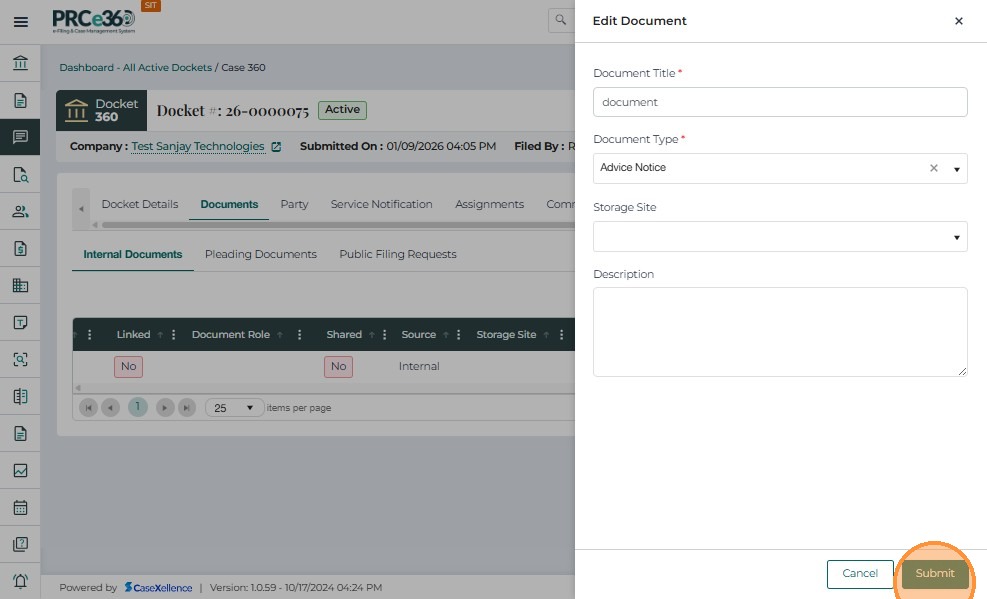Click the Cancel button

pos(860,573)
